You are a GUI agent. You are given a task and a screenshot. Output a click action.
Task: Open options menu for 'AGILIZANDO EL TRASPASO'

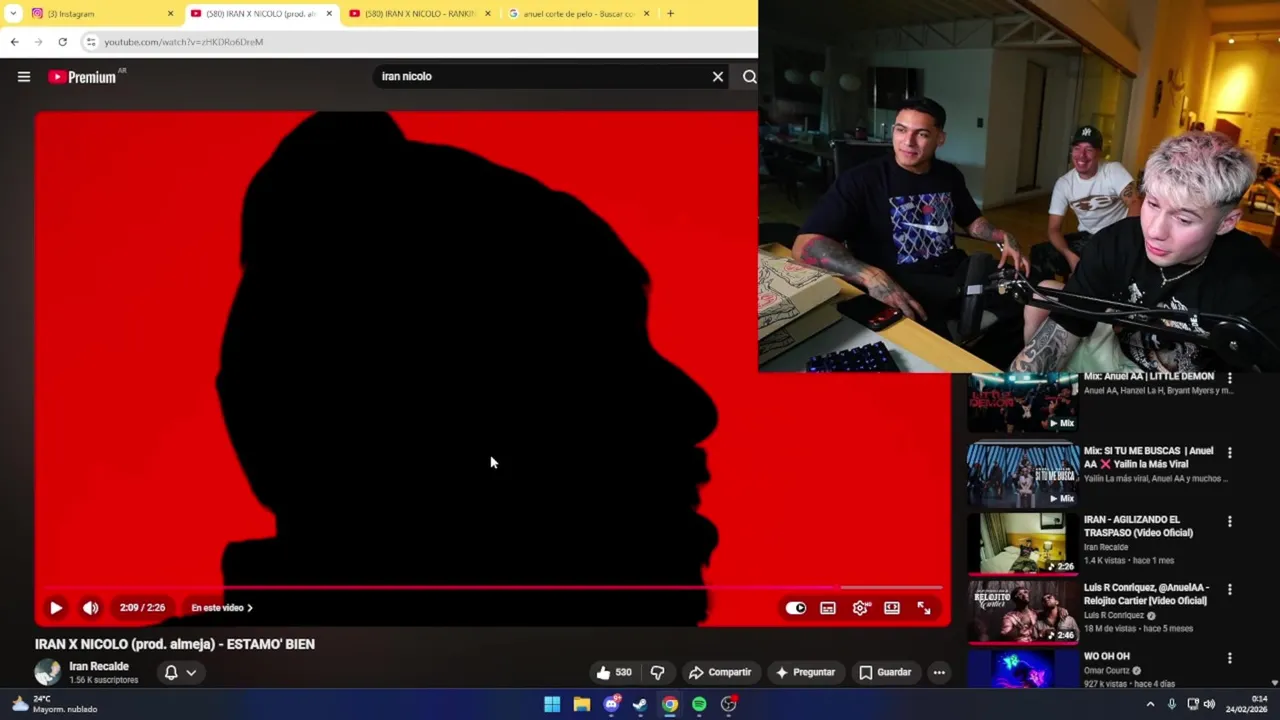click(1230, 522)
